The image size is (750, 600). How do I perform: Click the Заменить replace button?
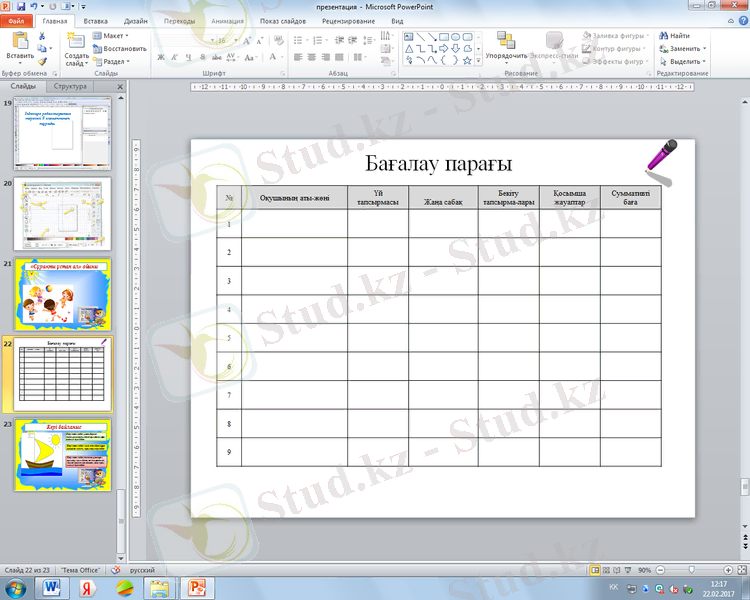686,48
